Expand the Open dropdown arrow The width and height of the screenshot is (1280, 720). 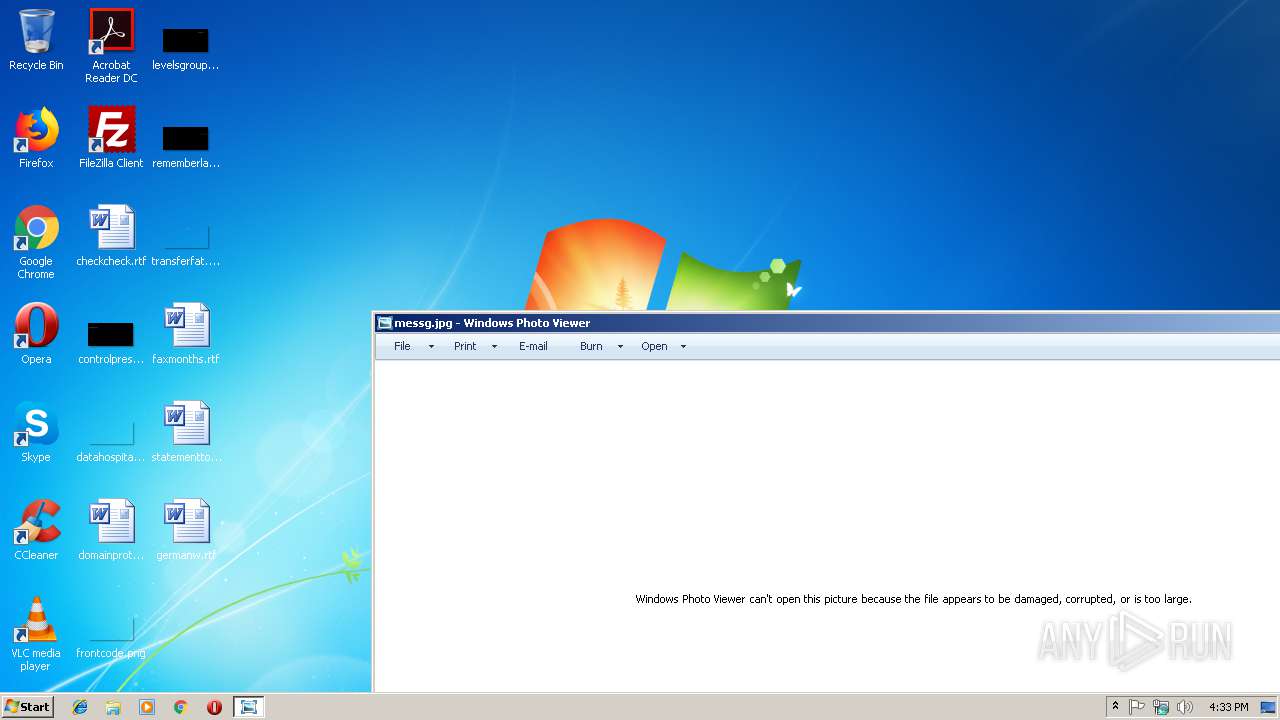coord(683,346)
